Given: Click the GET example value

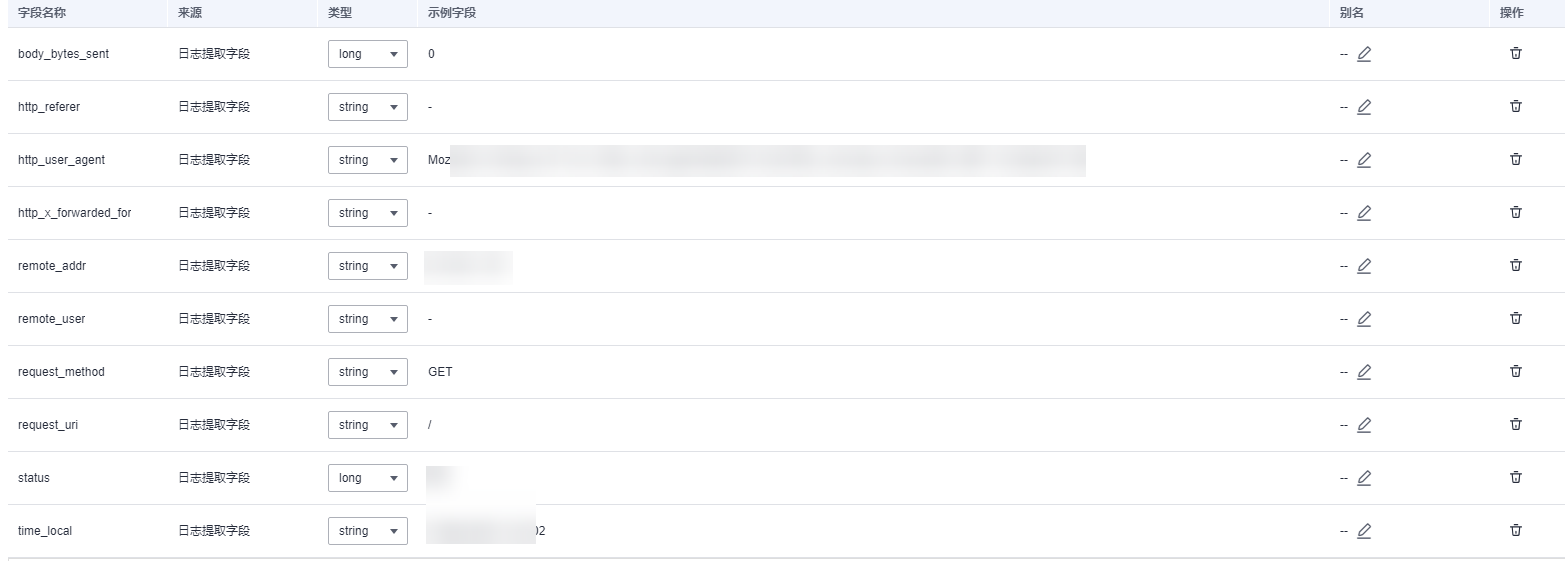Looking at the screenshot, I should 440,372.
